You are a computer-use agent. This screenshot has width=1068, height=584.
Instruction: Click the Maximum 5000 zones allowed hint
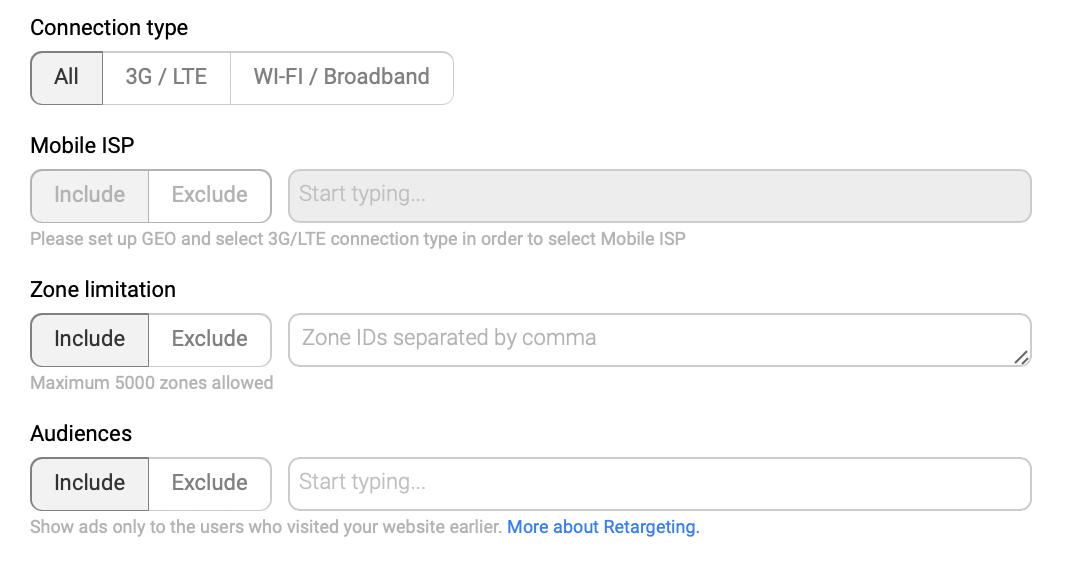coord(151,383)
